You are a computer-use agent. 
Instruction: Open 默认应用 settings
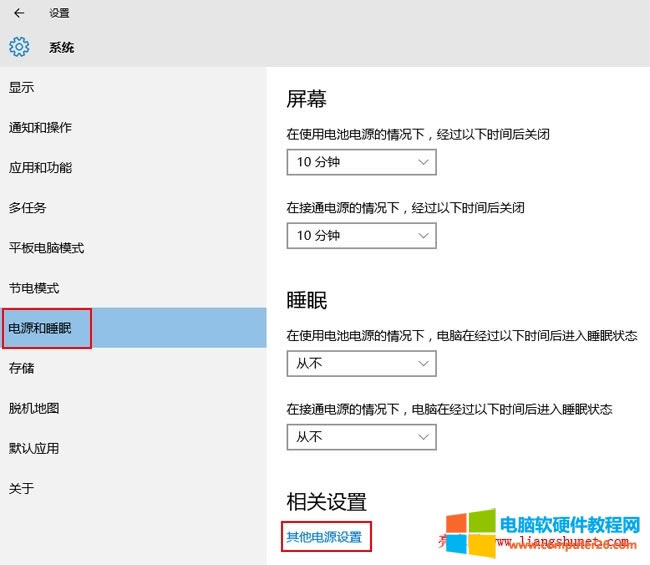(34, 448)
